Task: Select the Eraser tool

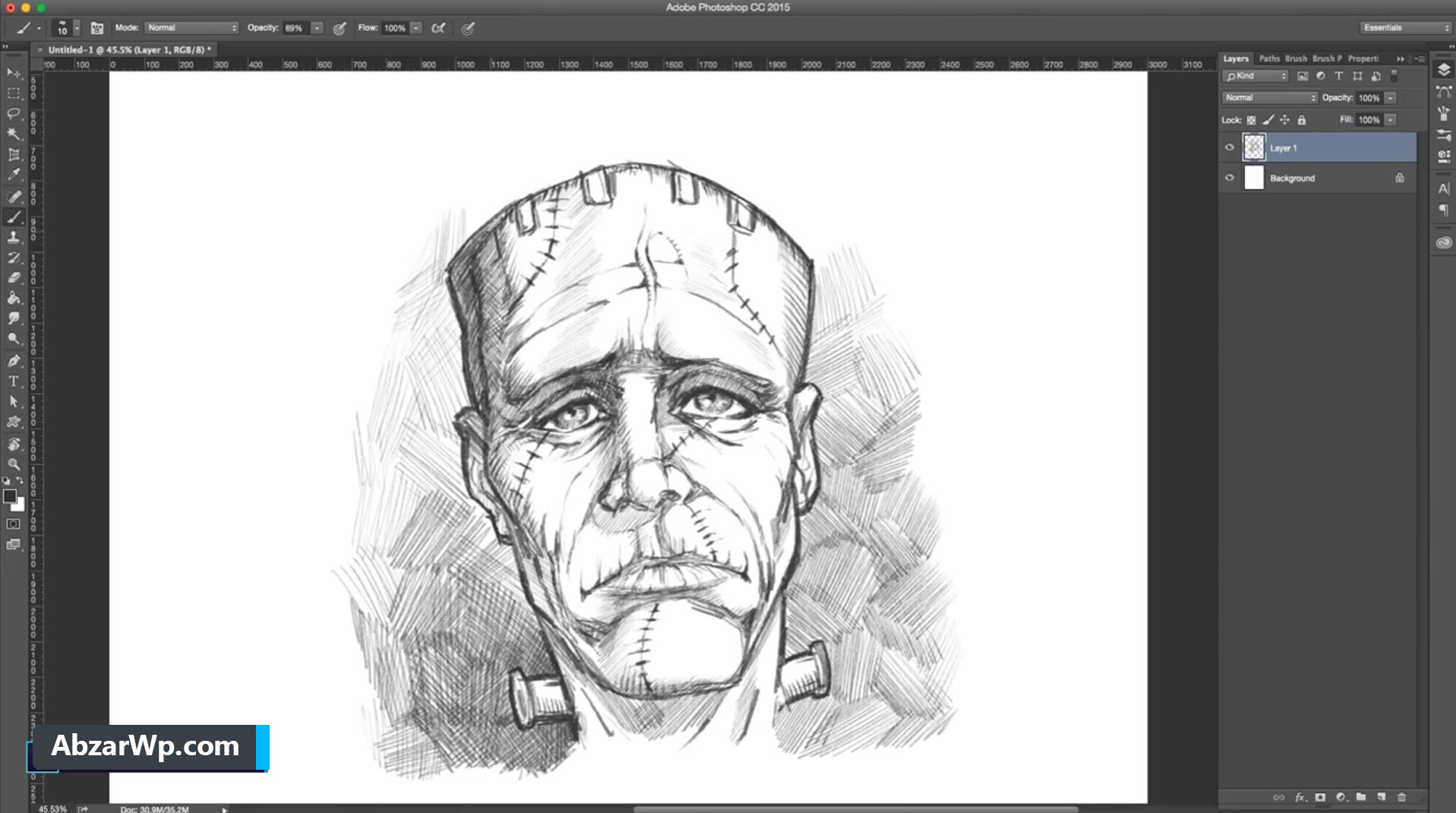Action: point(14,277)
